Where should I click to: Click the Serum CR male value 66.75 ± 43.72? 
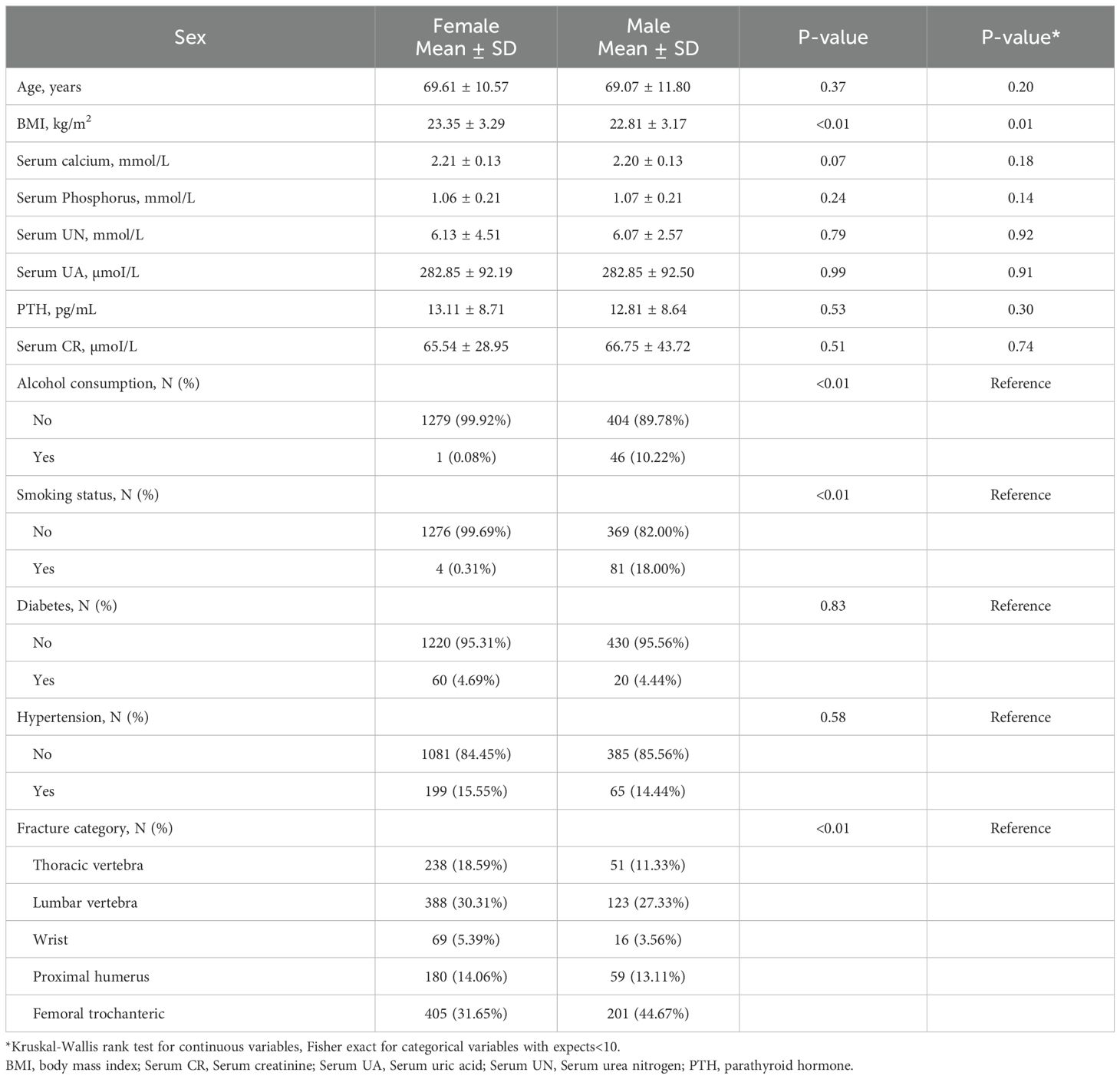(647, 346)
